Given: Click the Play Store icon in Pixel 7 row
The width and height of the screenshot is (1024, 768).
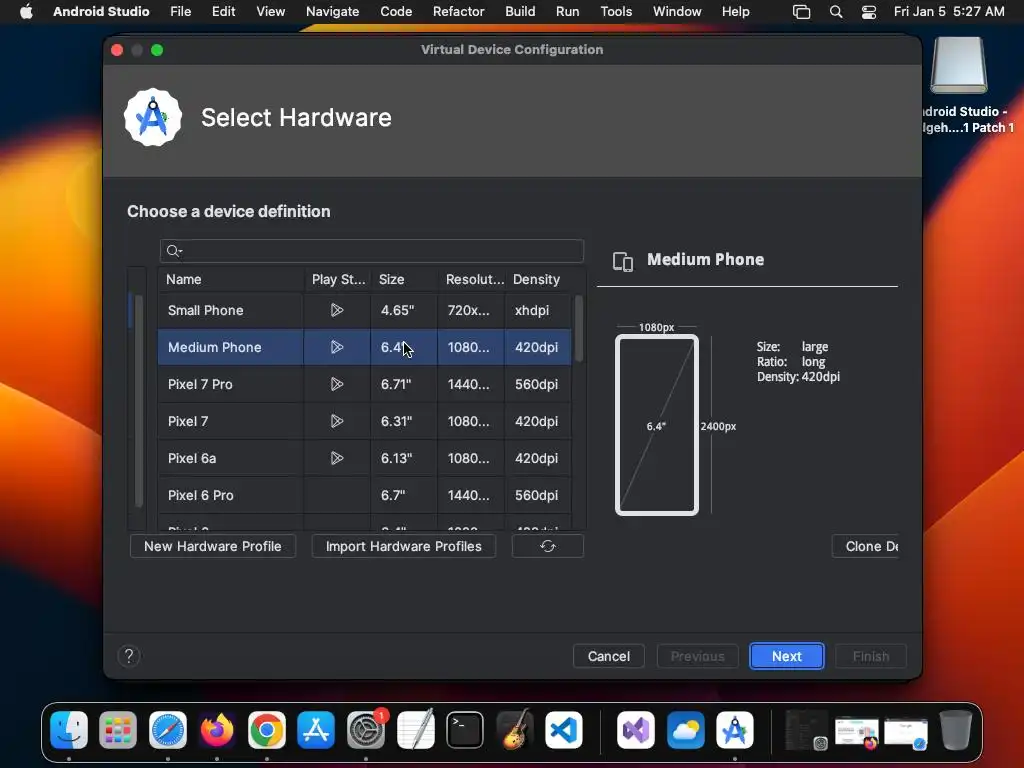Looking at the screenshot, I should [x=336, y=421].
